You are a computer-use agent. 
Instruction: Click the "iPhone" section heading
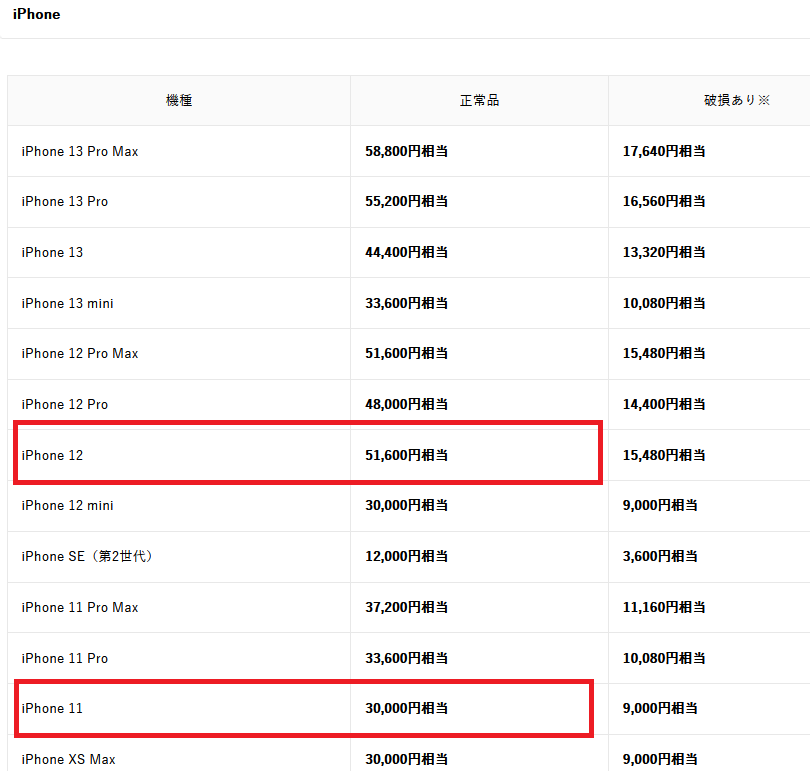point(36,14)
